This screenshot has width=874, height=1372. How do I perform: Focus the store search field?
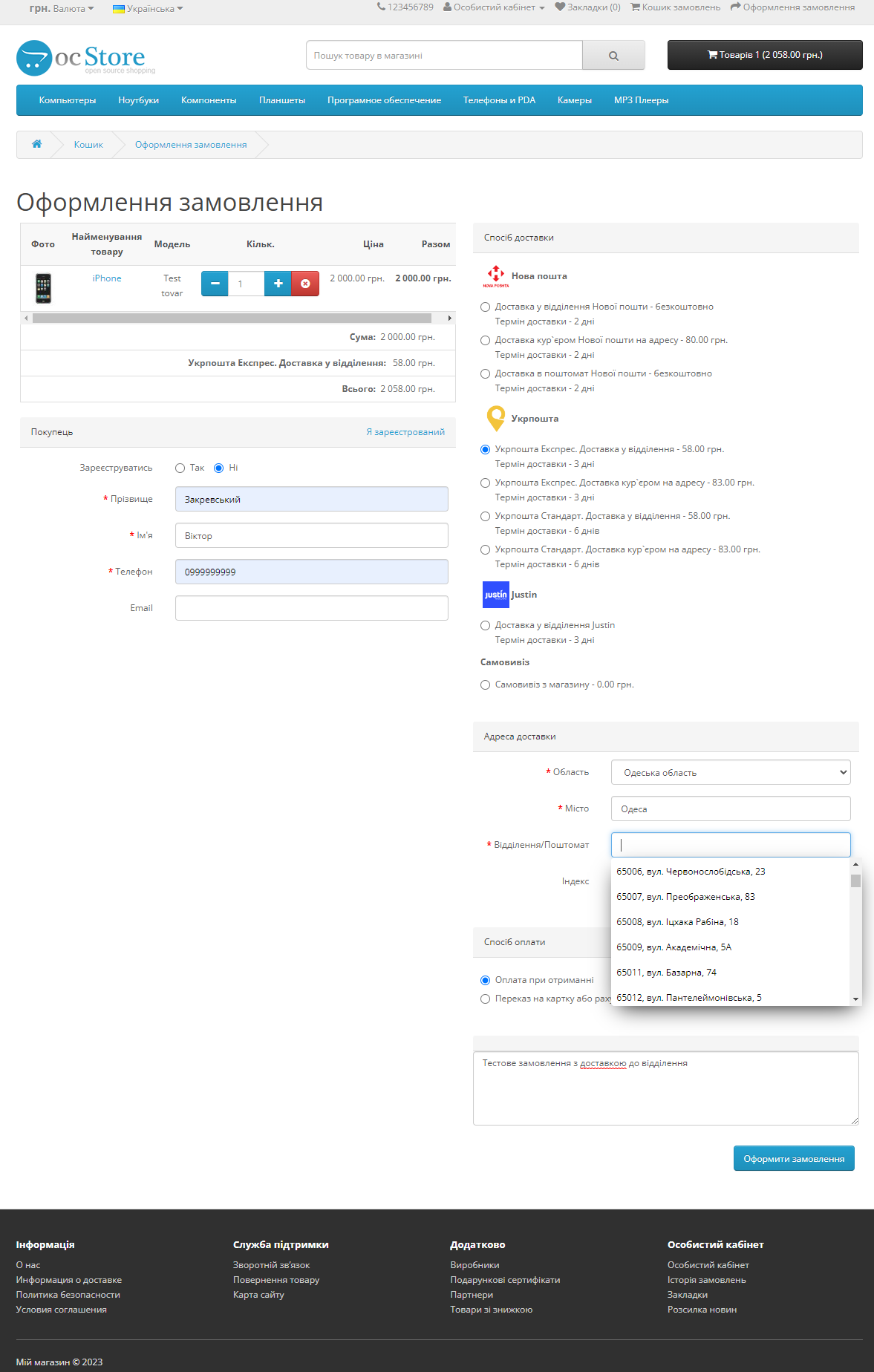[x=444, y=56]
